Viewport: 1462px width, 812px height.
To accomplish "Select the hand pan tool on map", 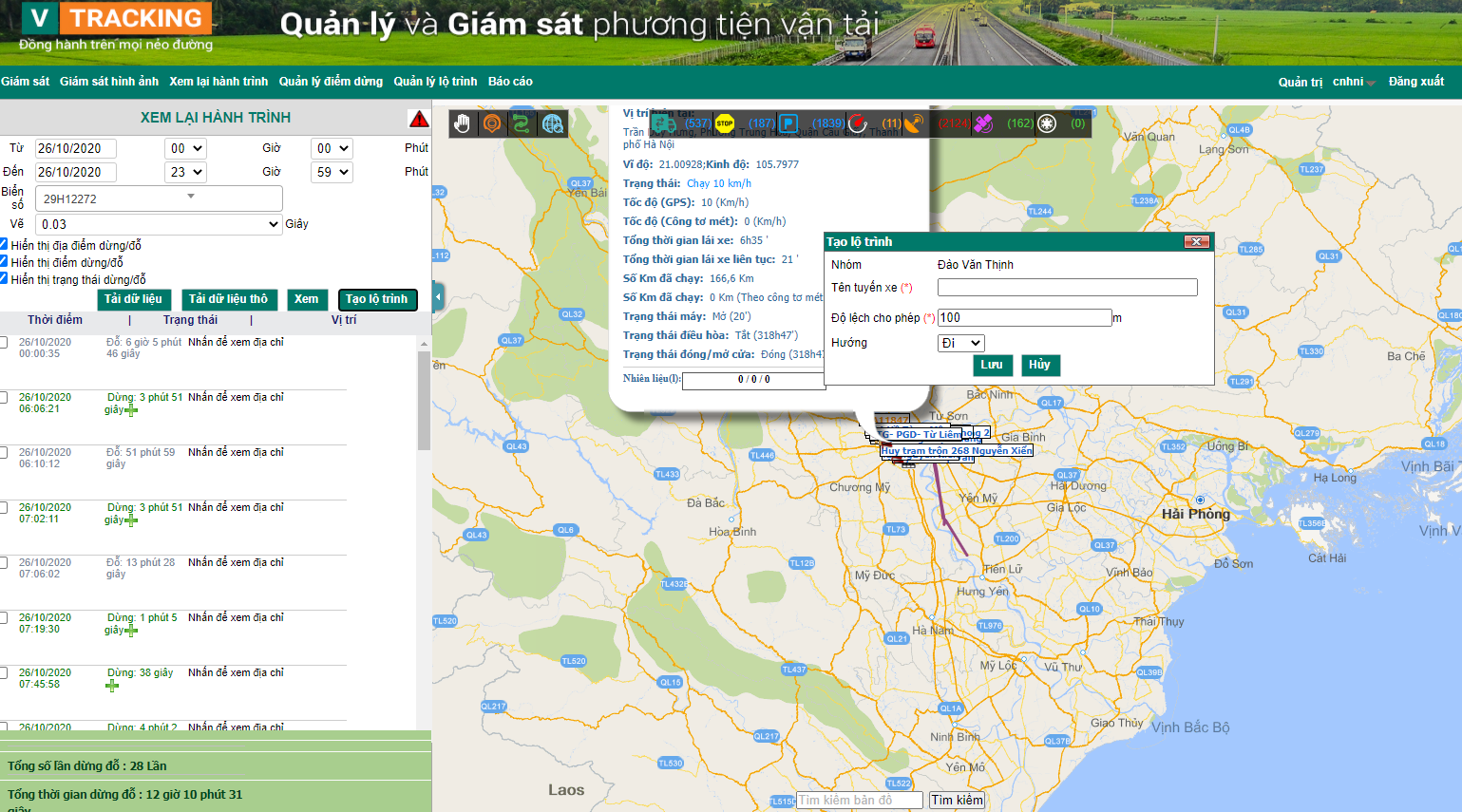I will tap(463, 123).
